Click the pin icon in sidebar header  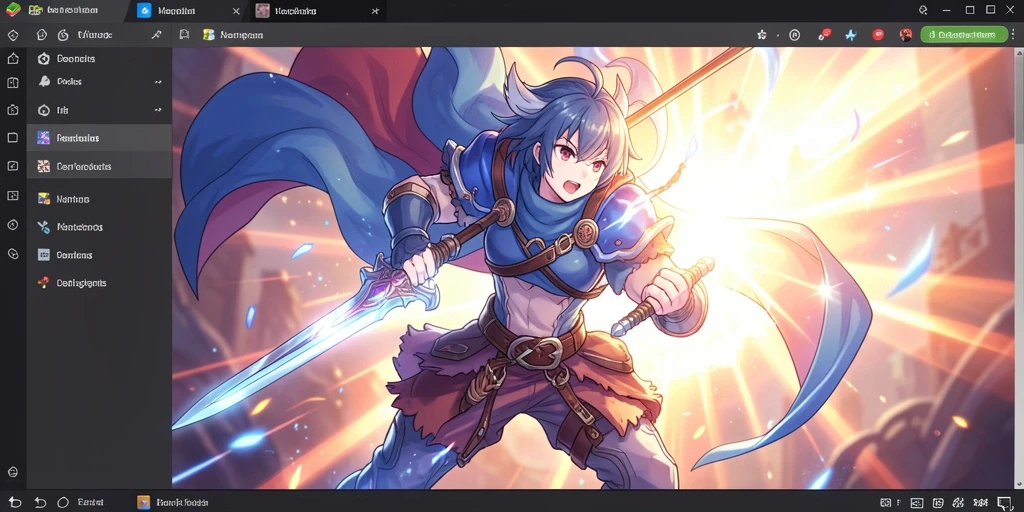point(156,35)
